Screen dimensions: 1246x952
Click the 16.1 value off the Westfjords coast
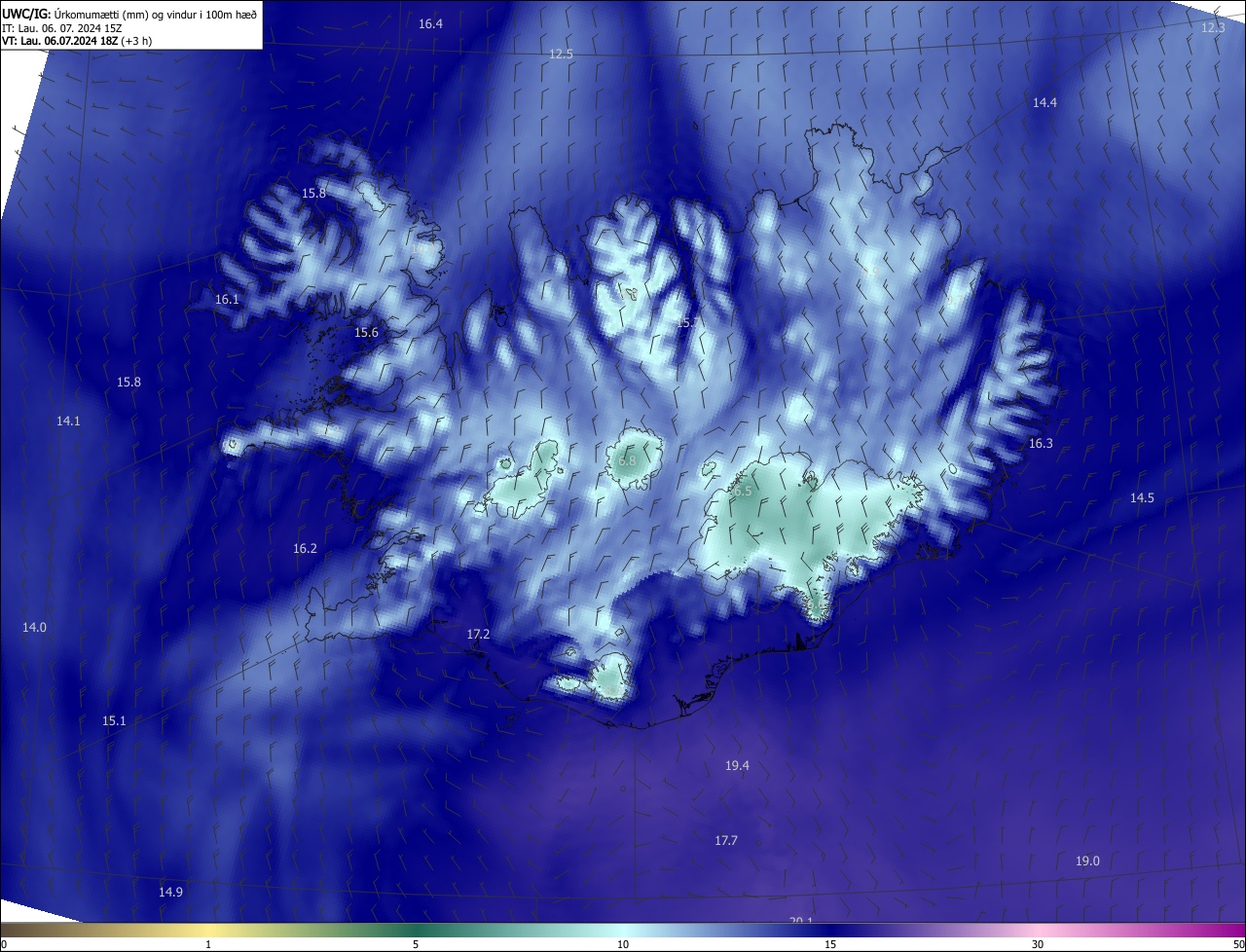coord(227,300)
